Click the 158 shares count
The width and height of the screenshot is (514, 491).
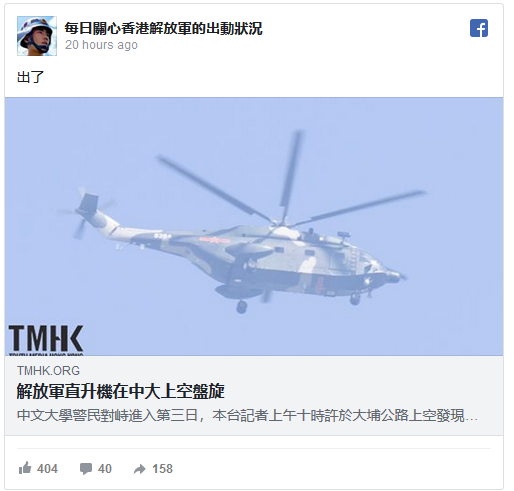162,469
